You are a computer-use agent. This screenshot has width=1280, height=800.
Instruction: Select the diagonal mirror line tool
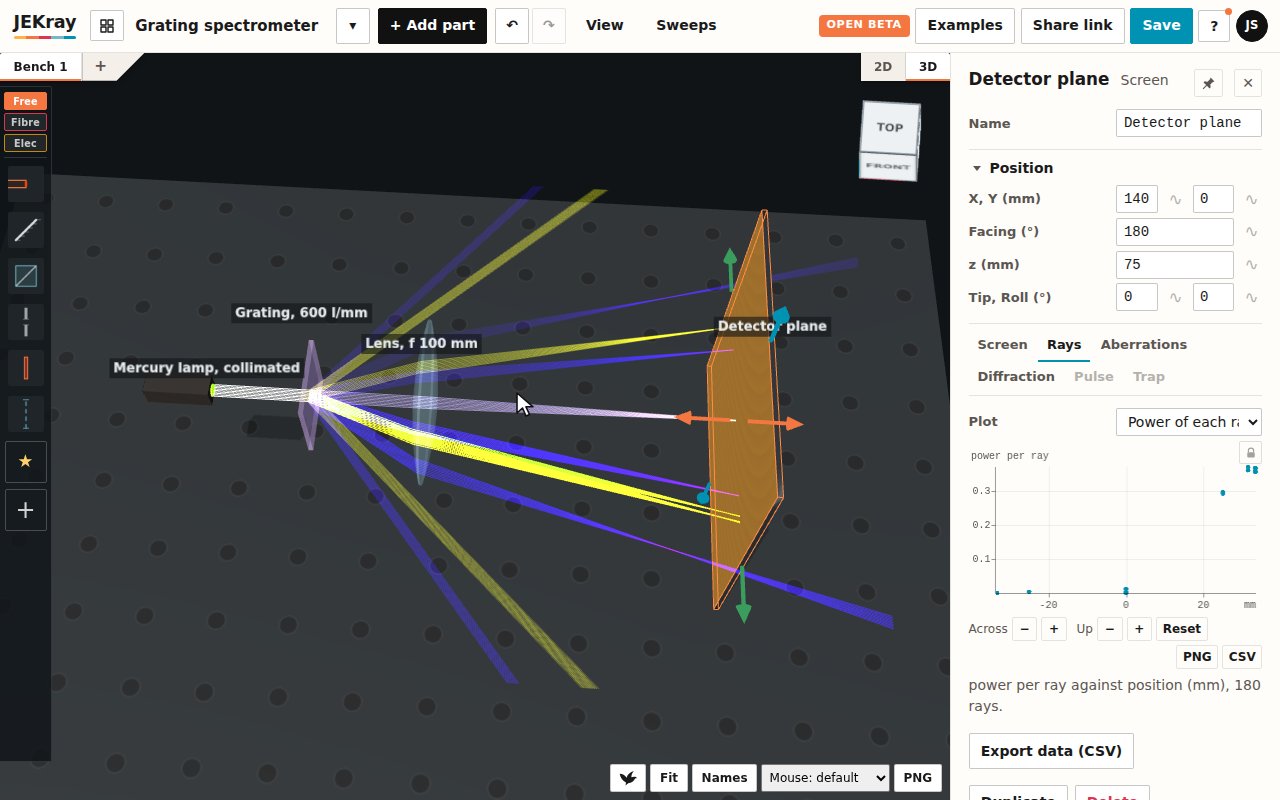tap(26, 230)
